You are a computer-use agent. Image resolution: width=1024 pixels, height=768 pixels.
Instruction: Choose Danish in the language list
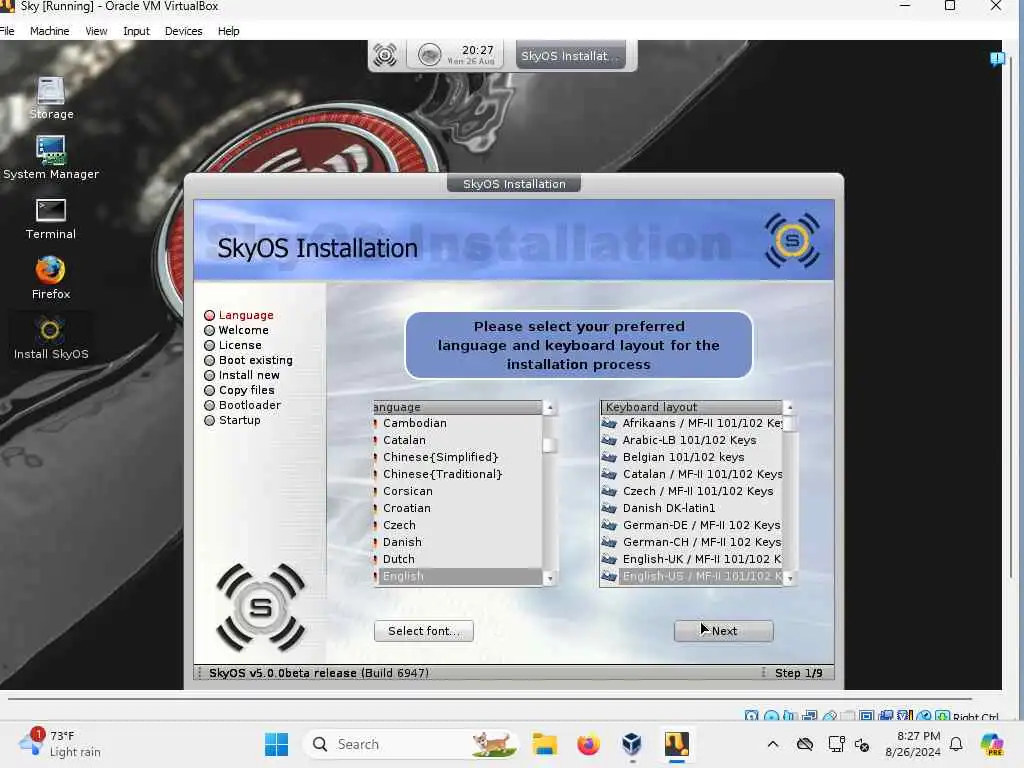click(x=458, y=542)
